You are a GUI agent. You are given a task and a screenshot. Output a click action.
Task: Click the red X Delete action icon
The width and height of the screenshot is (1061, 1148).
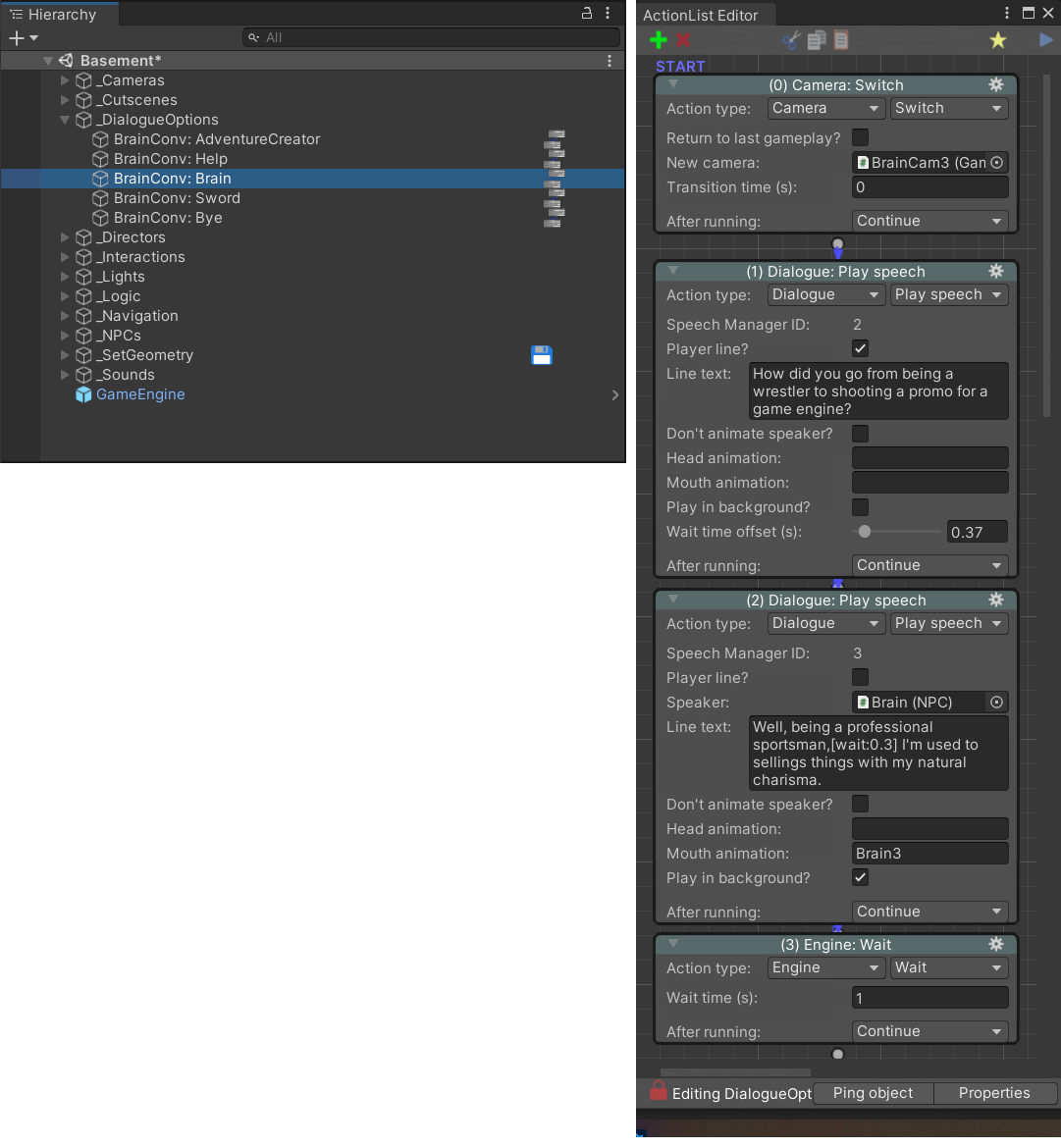[683, 39]
